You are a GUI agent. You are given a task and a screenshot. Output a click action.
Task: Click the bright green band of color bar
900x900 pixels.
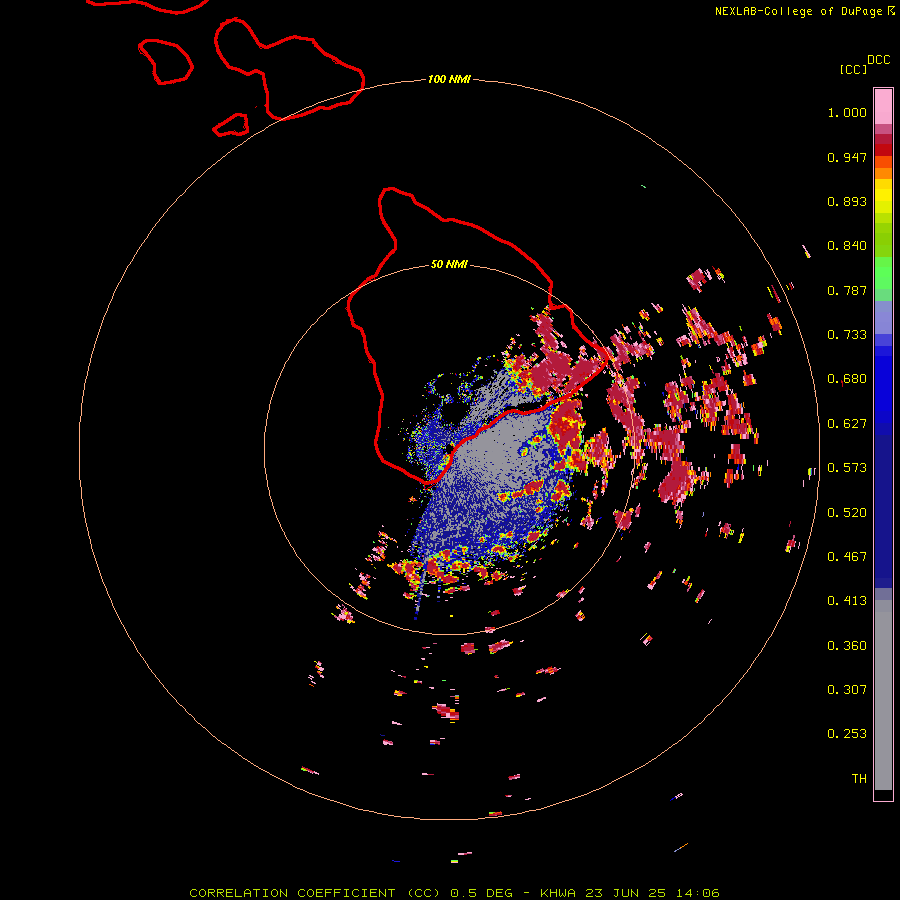tap(883, 273)
